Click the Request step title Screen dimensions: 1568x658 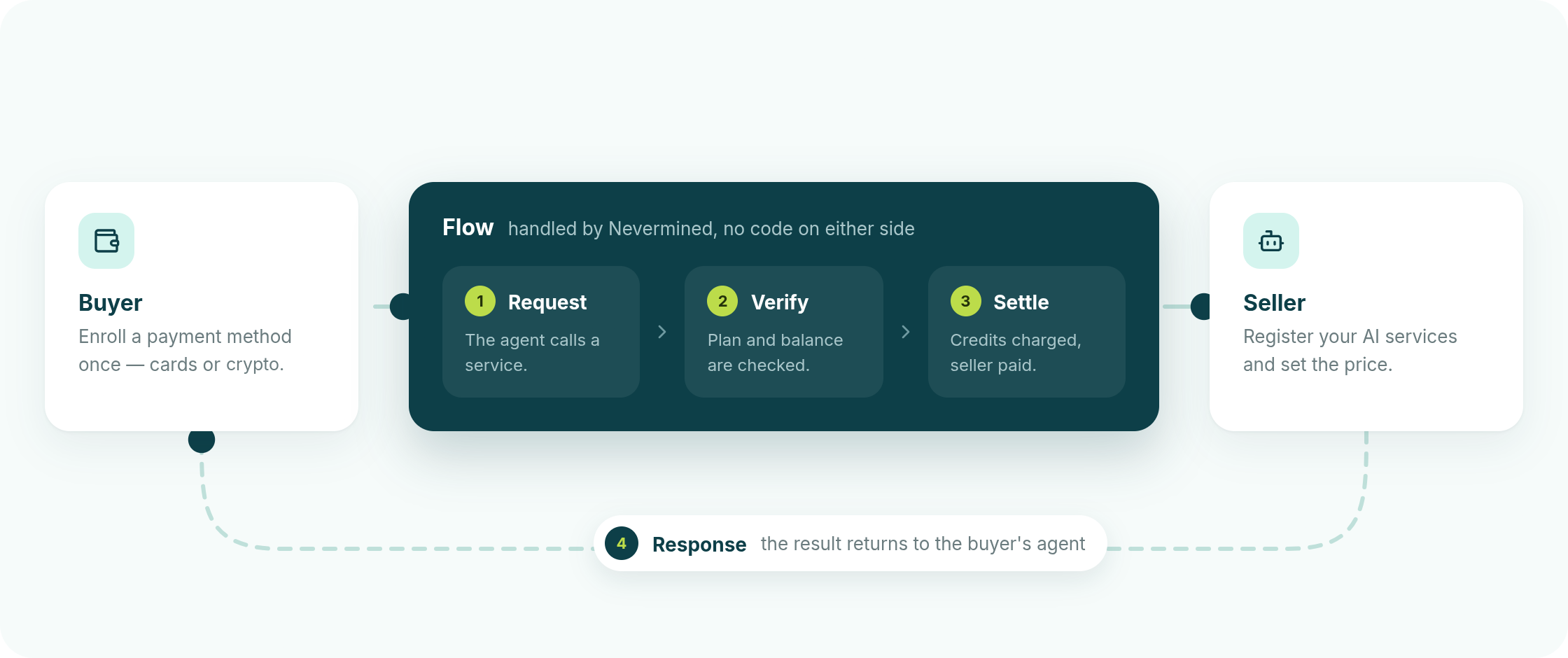tap(547, 302)
